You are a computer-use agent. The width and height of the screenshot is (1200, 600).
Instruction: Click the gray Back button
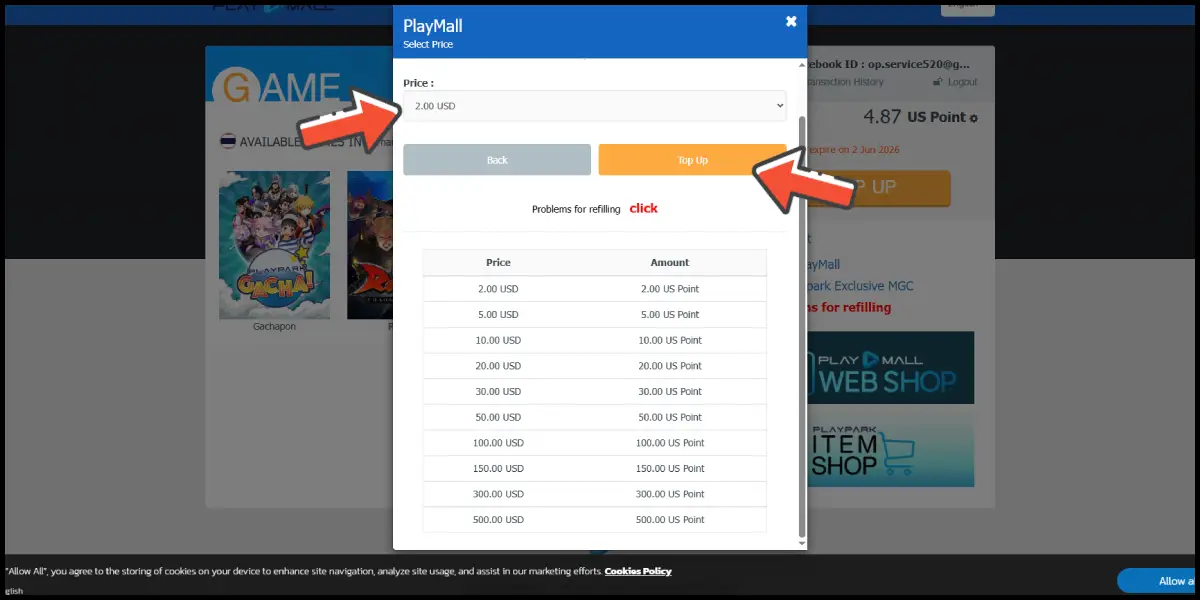pyautogui.click(x=497, y=160)
